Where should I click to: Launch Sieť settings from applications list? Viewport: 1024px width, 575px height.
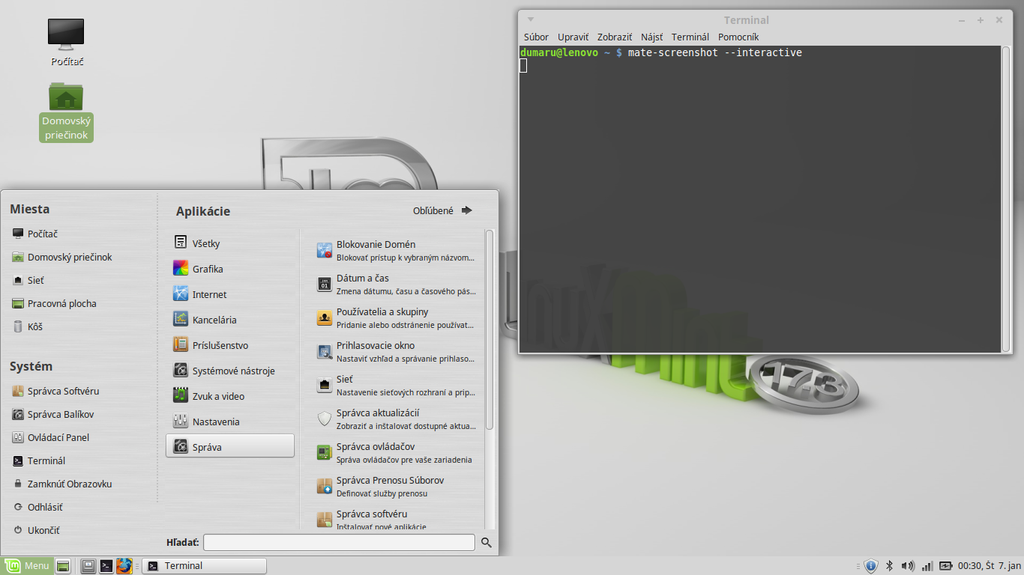tap(396, 386)
